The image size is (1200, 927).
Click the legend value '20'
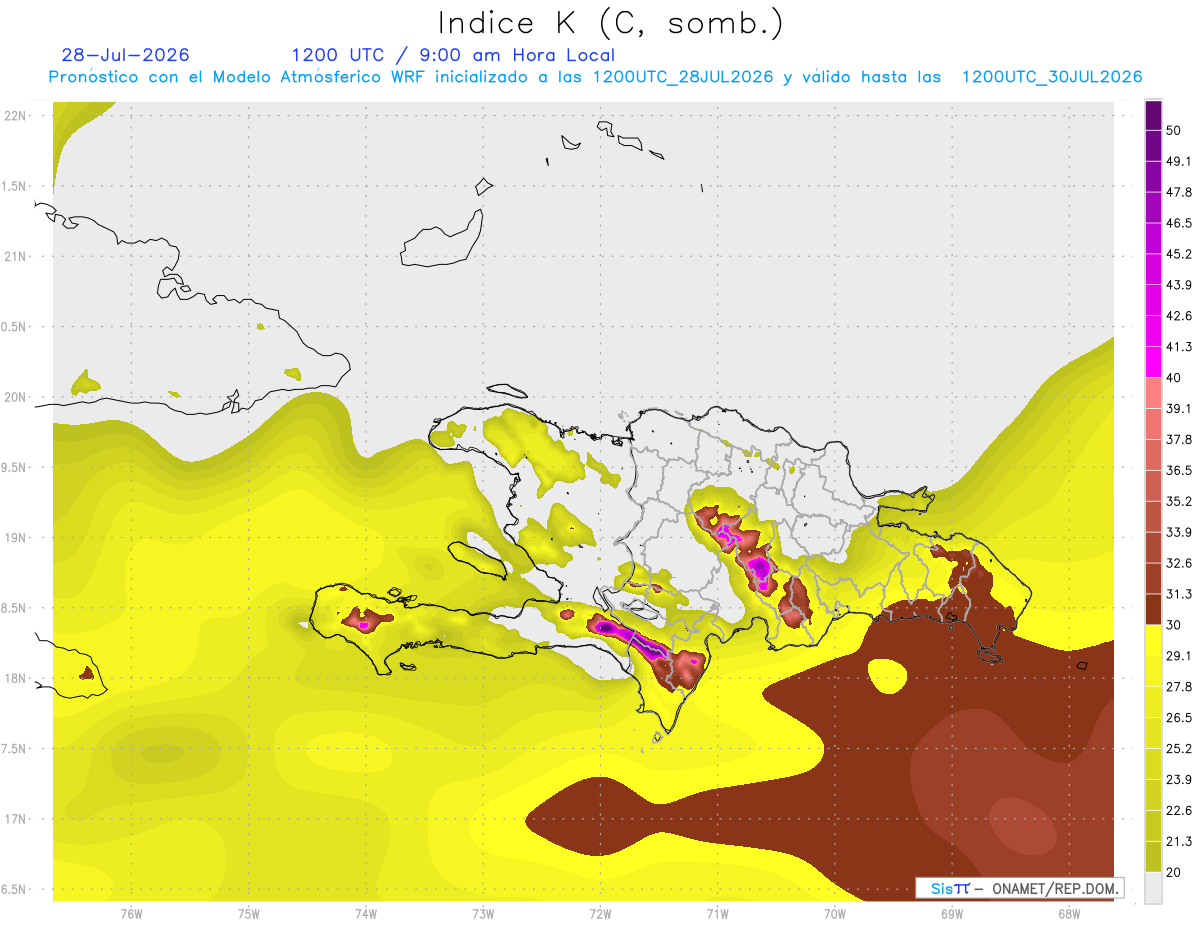(x=1174, y=873)
